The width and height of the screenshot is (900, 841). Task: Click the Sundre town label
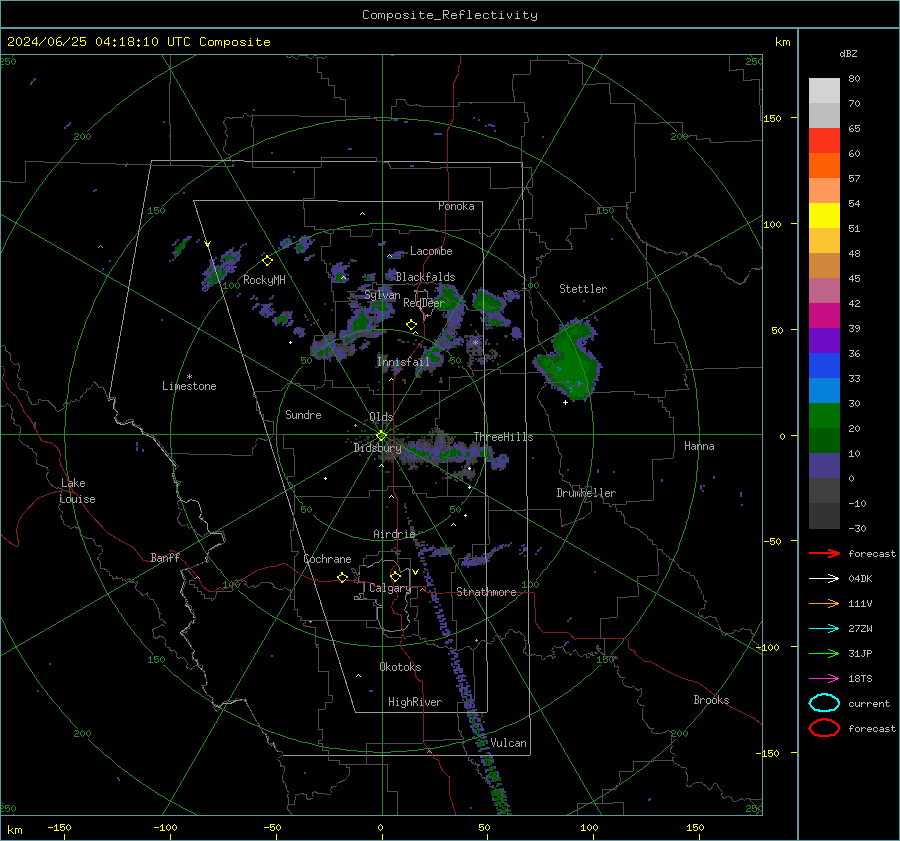point(303,415)
